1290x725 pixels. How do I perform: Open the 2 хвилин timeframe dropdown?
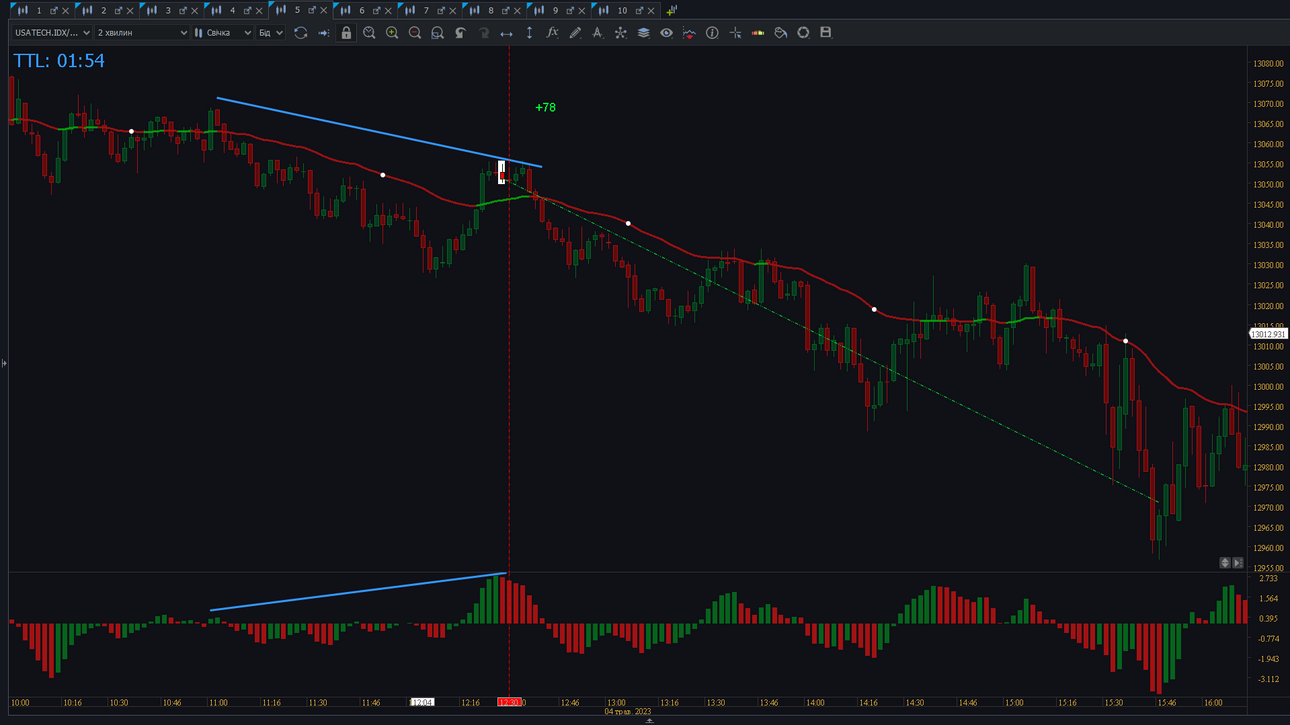click(142, 33)
